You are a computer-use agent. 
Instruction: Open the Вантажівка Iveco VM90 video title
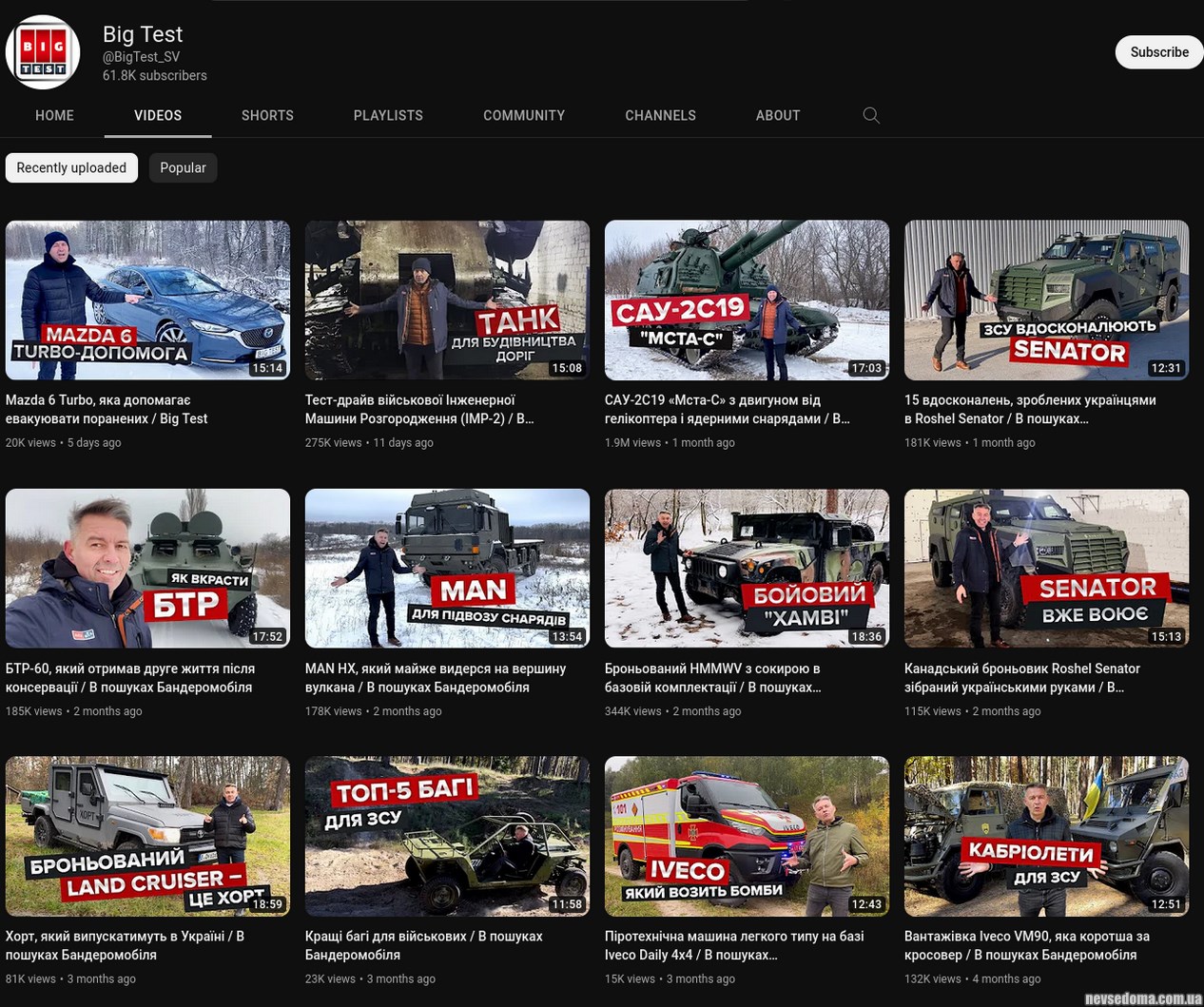[1027, 945]
